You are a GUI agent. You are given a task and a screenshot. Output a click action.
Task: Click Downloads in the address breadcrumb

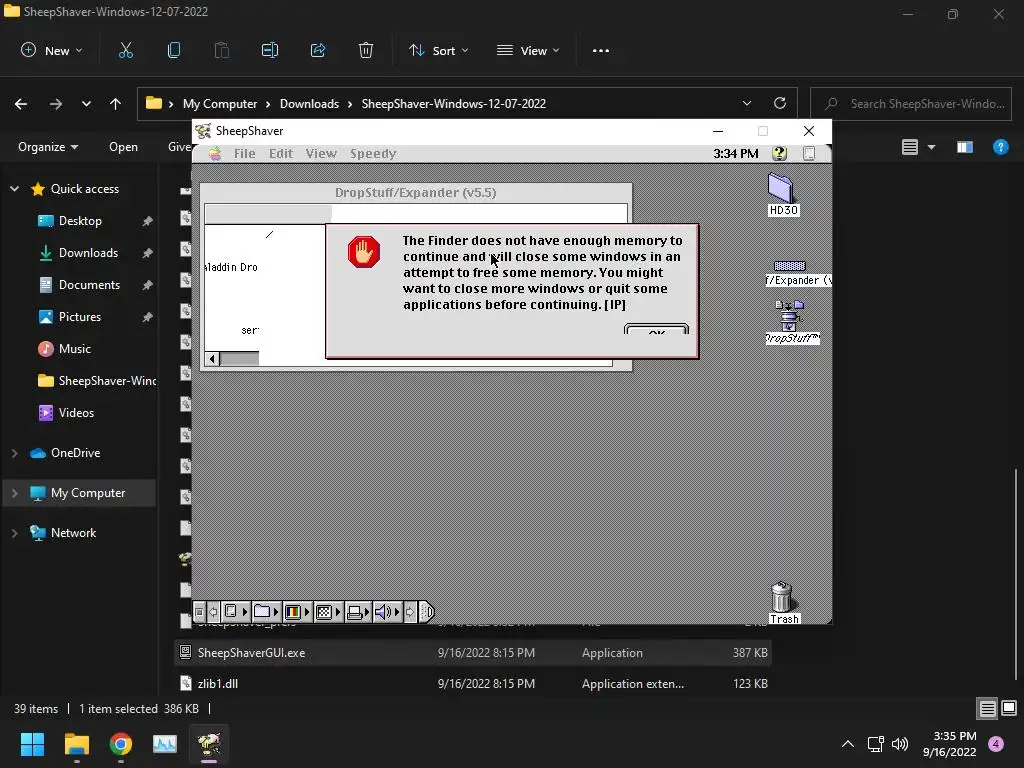pos(310,103)
